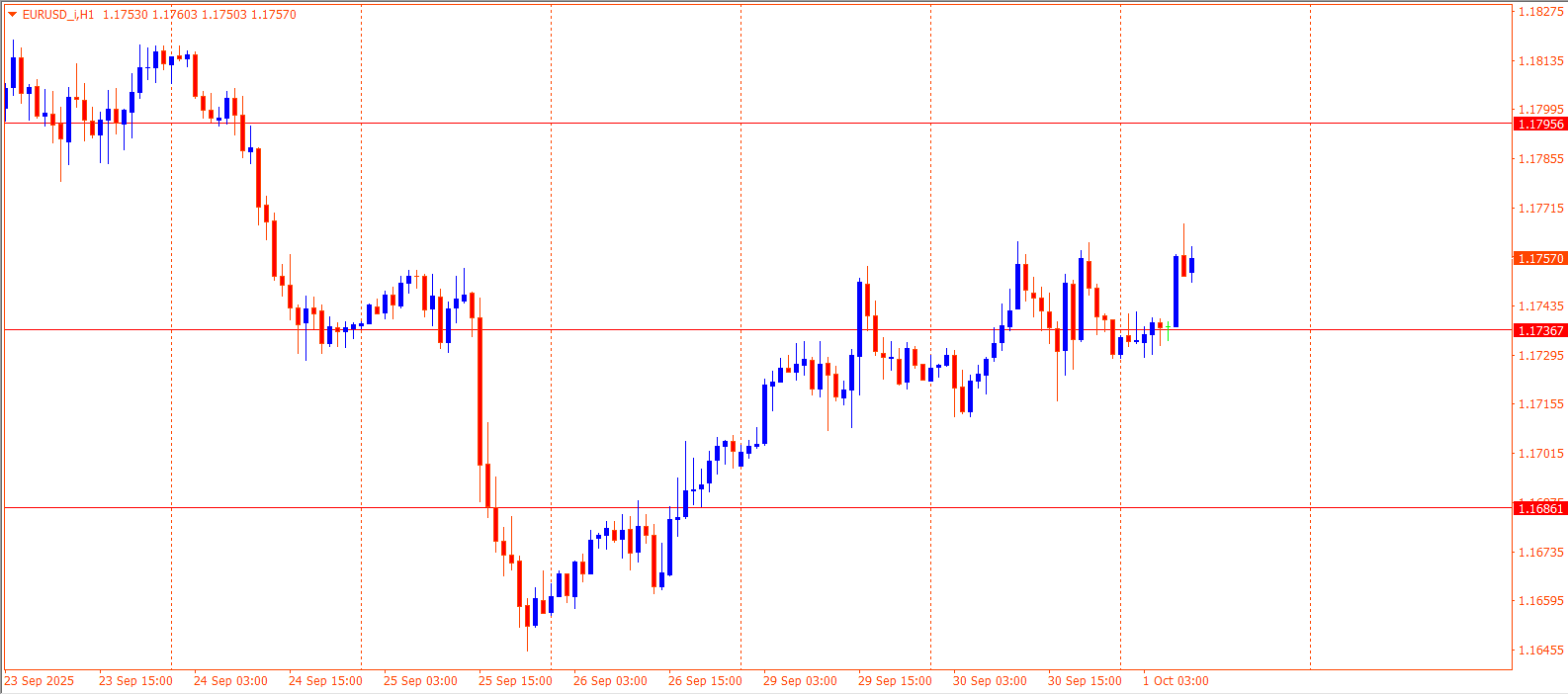Click the 1.16455 price scale label

(1540, 651)
